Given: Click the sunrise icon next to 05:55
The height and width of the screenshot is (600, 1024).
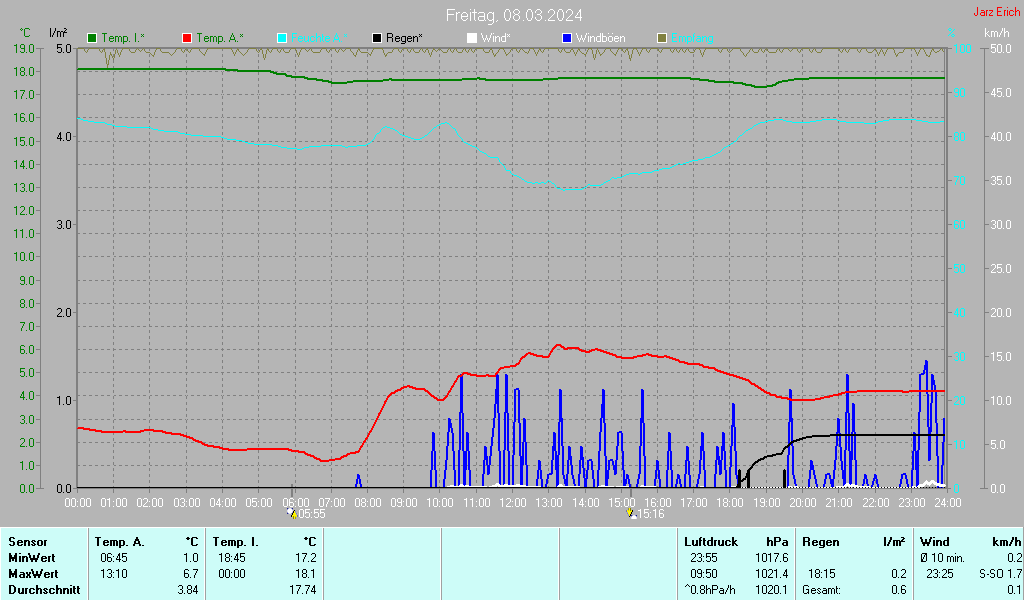Looking at the screenshot, I should tap(293, 513).
